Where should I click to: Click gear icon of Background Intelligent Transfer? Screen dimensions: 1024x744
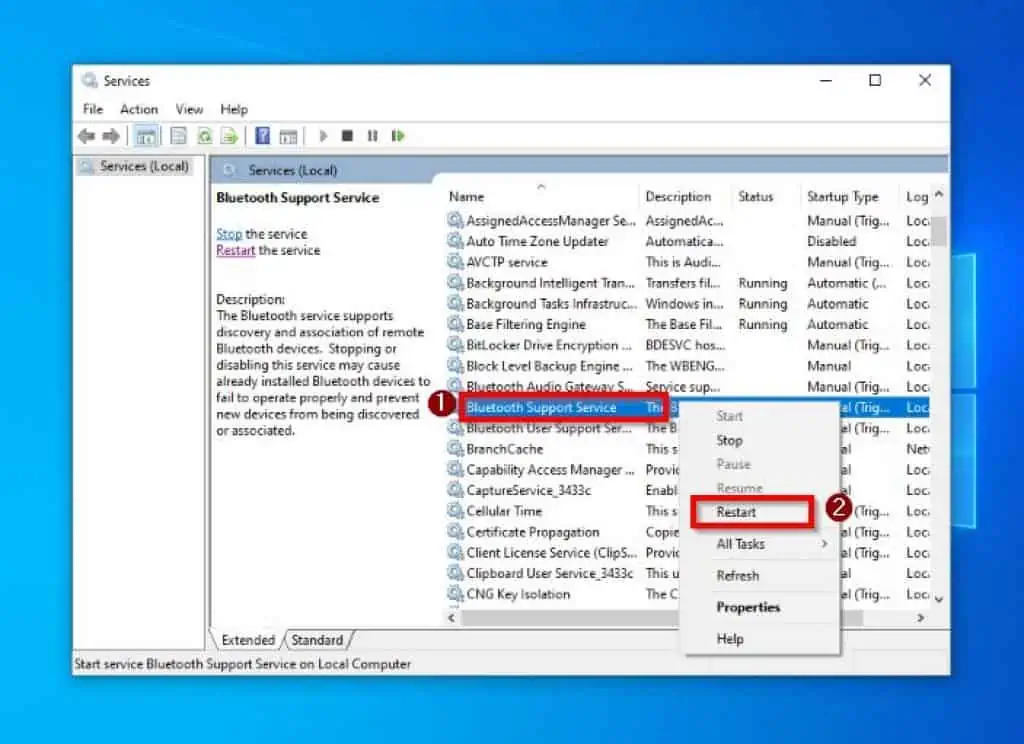coord(455,283)
